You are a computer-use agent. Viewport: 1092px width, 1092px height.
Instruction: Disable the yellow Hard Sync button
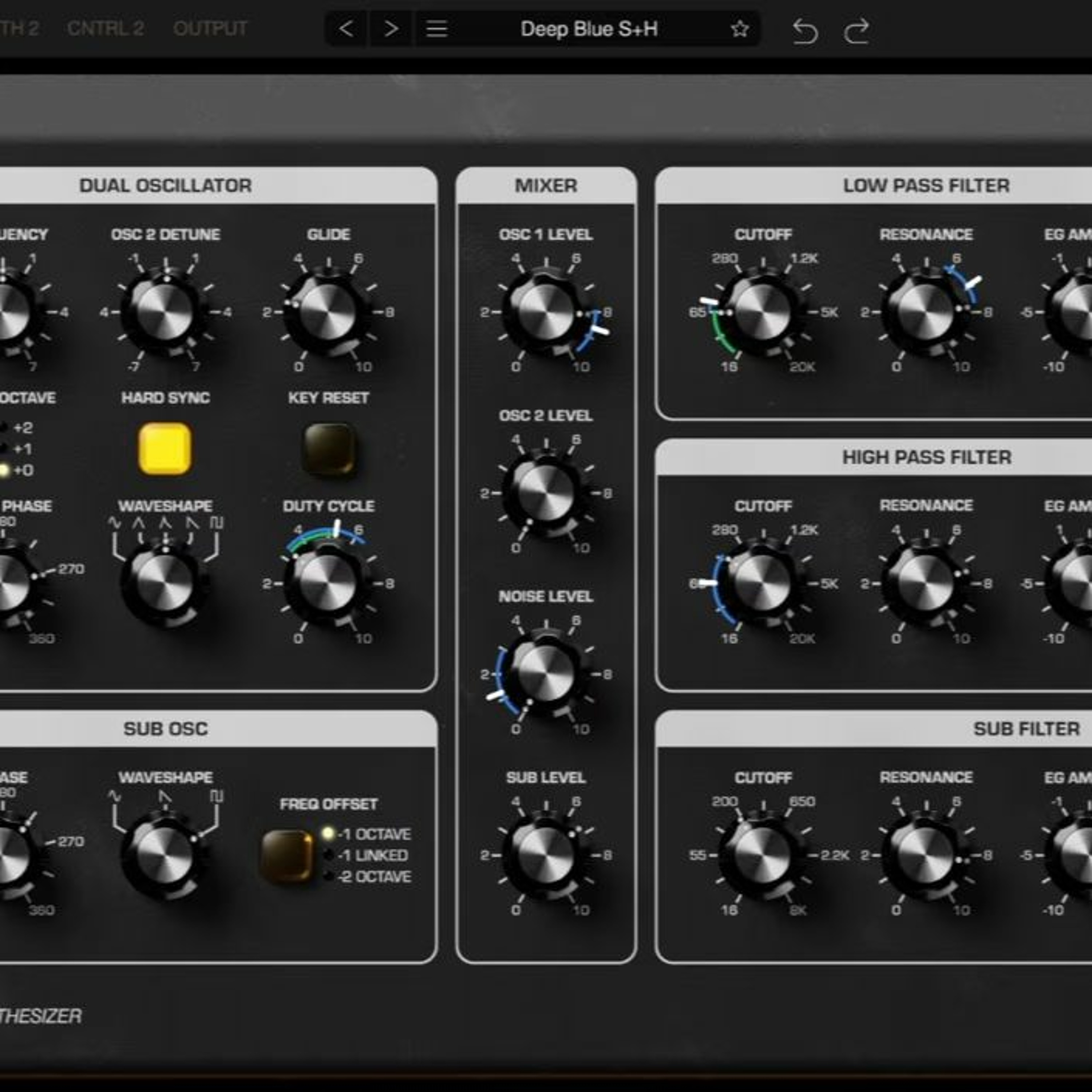coord(165,449)
